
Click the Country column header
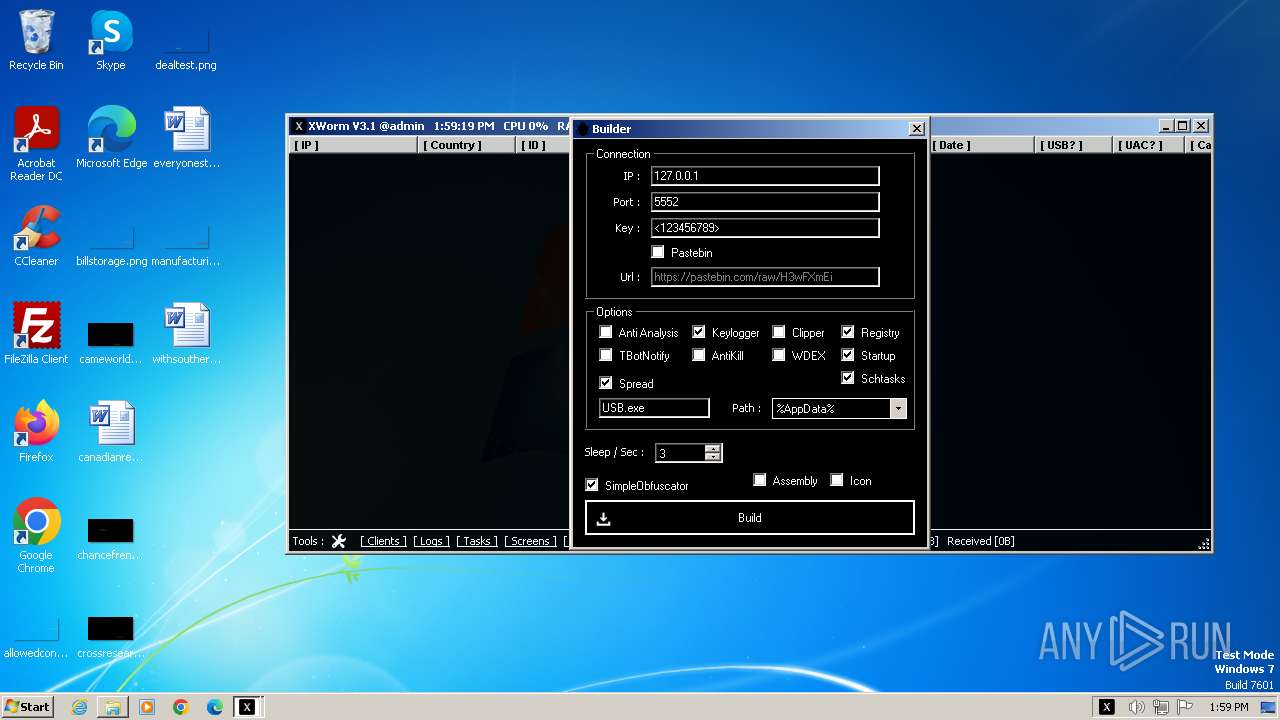coord(467,145)
